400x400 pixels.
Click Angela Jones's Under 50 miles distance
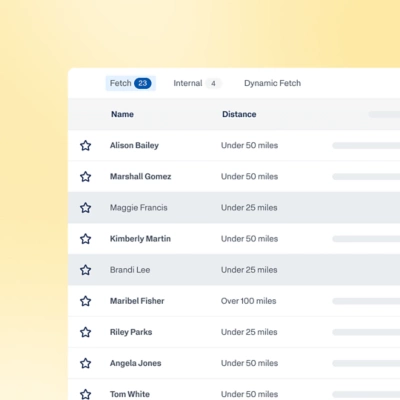(x=250, y=363)
